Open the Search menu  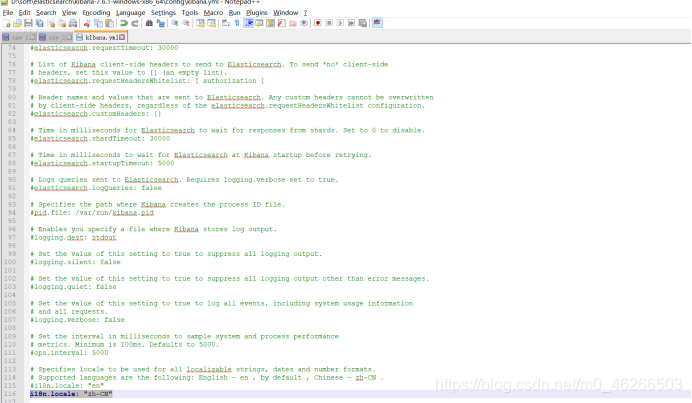point(46,12)
